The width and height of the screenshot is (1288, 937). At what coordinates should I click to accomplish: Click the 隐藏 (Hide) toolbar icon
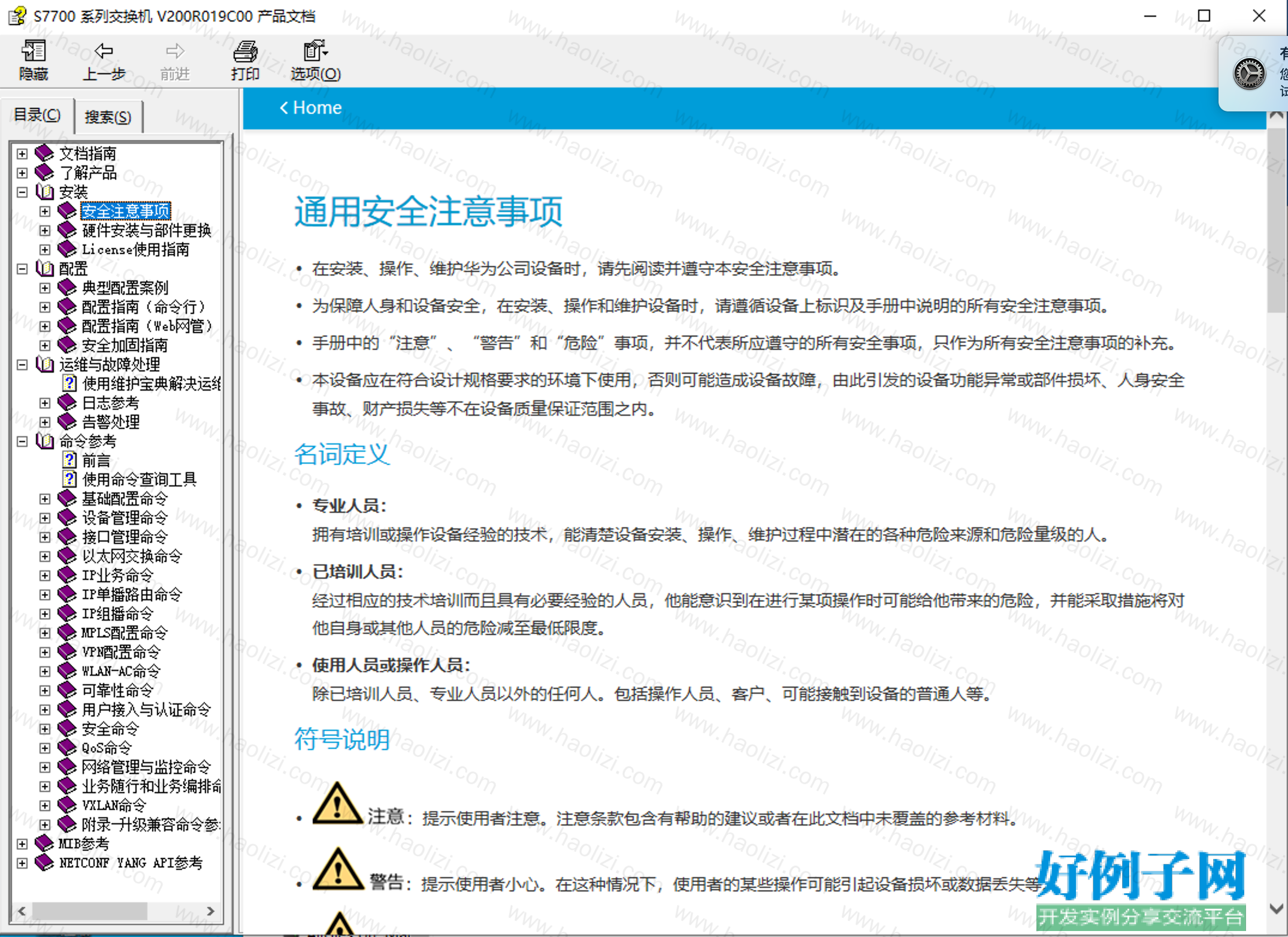(34, 52)
